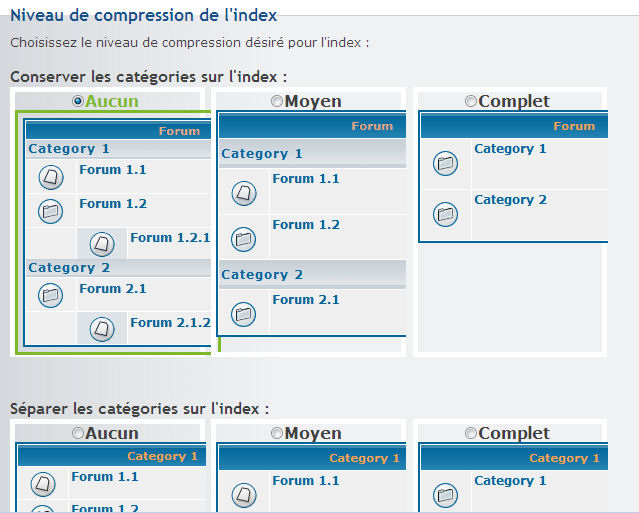Select the Aucun radio under Conserver les catégories
Screen dimensions: 639x513
coord(78,101)
